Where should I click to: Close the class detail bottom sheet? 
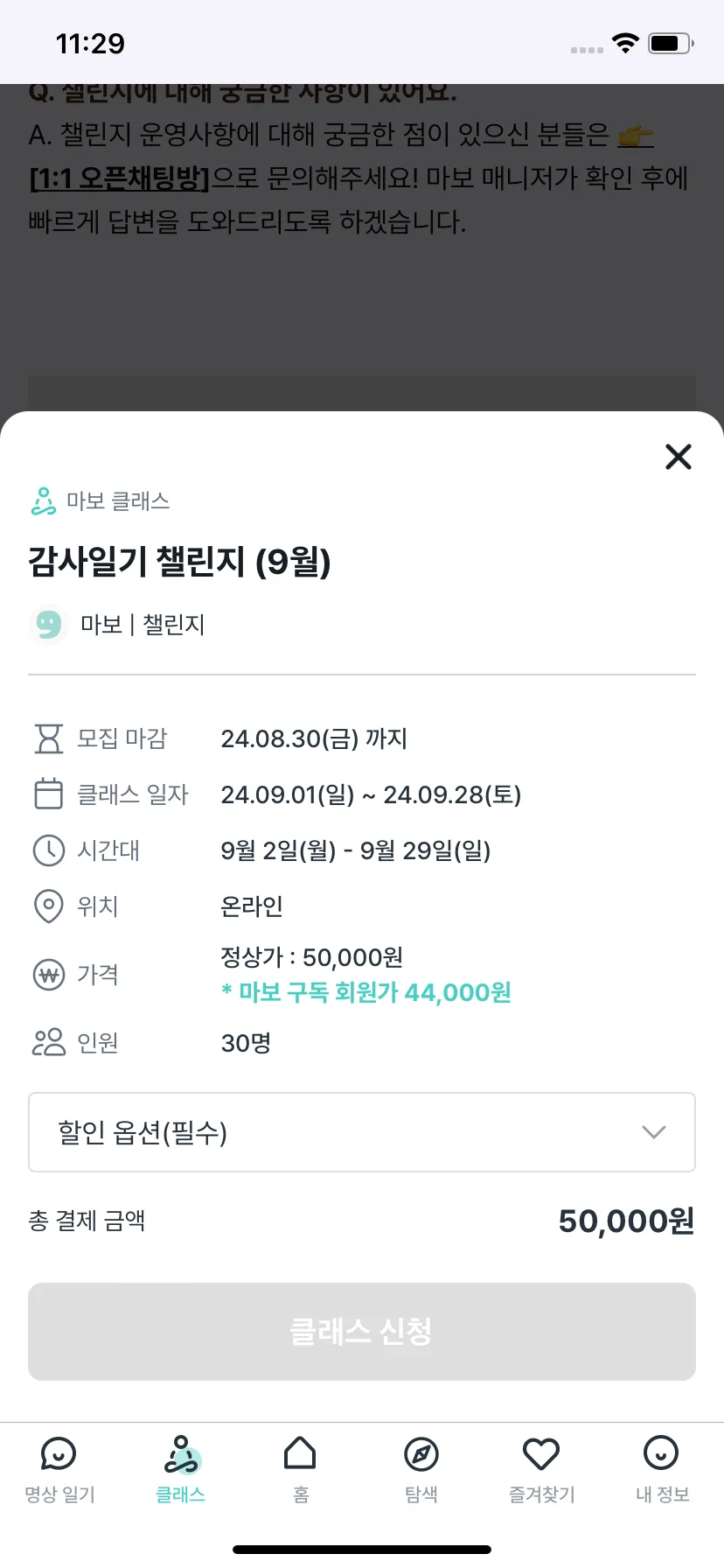point(679,457)
